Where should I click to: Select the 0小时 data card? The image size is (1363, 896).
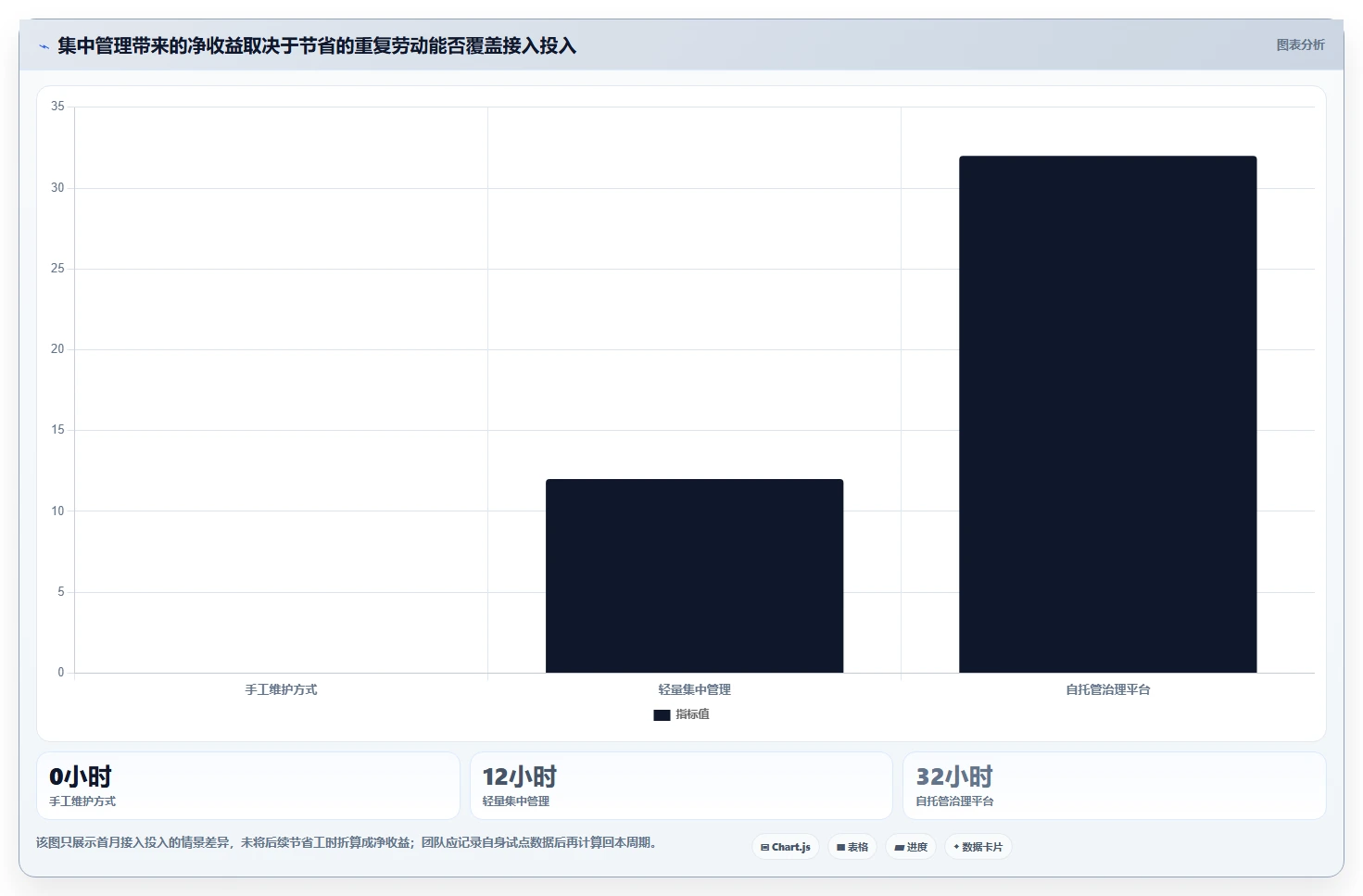(x=248, y=786)
